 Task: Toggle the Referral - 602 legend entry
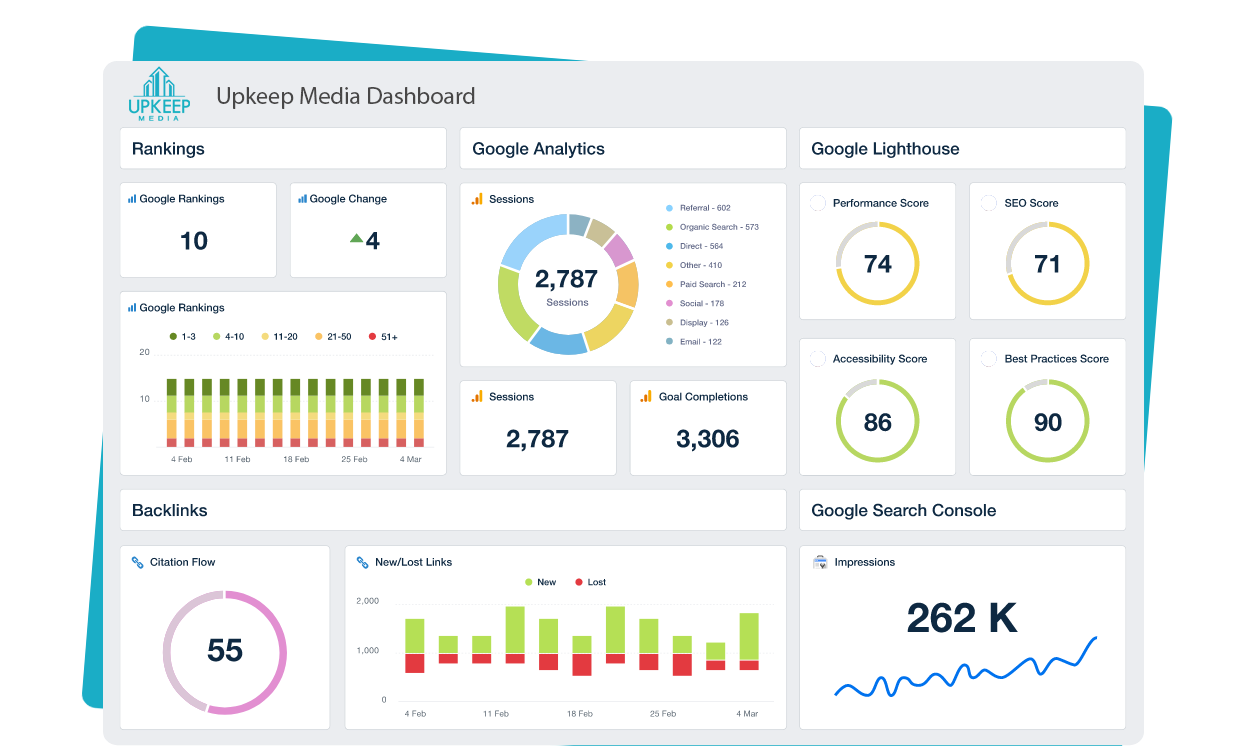[x=698, y=208]
